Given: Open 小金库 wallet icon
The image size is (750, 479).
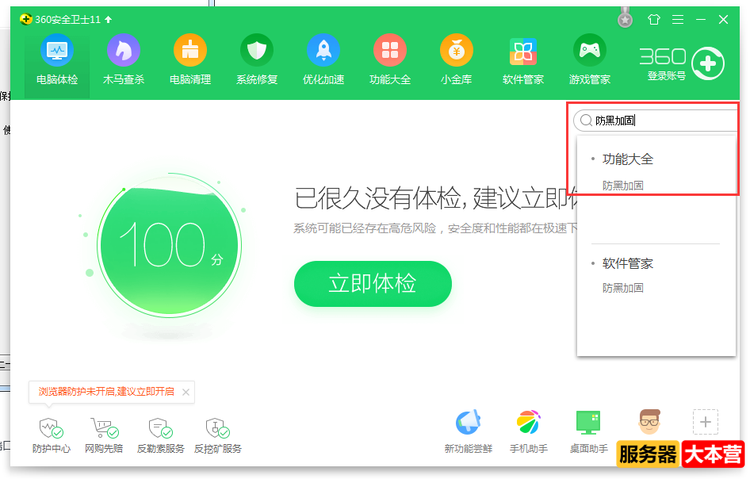Looking at the screenshot, I should [456, 60].
